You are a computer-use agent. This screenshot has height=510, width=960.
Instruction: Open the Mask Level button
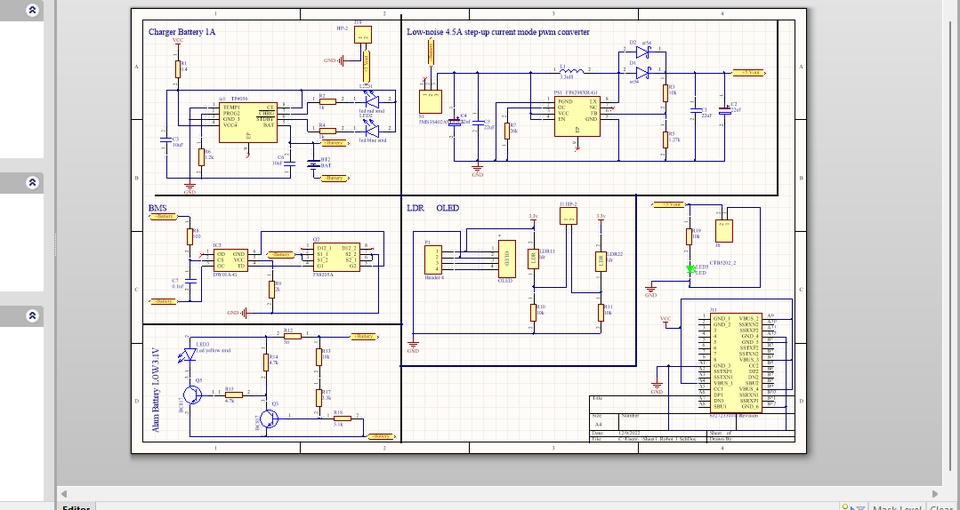click(896, 508)
